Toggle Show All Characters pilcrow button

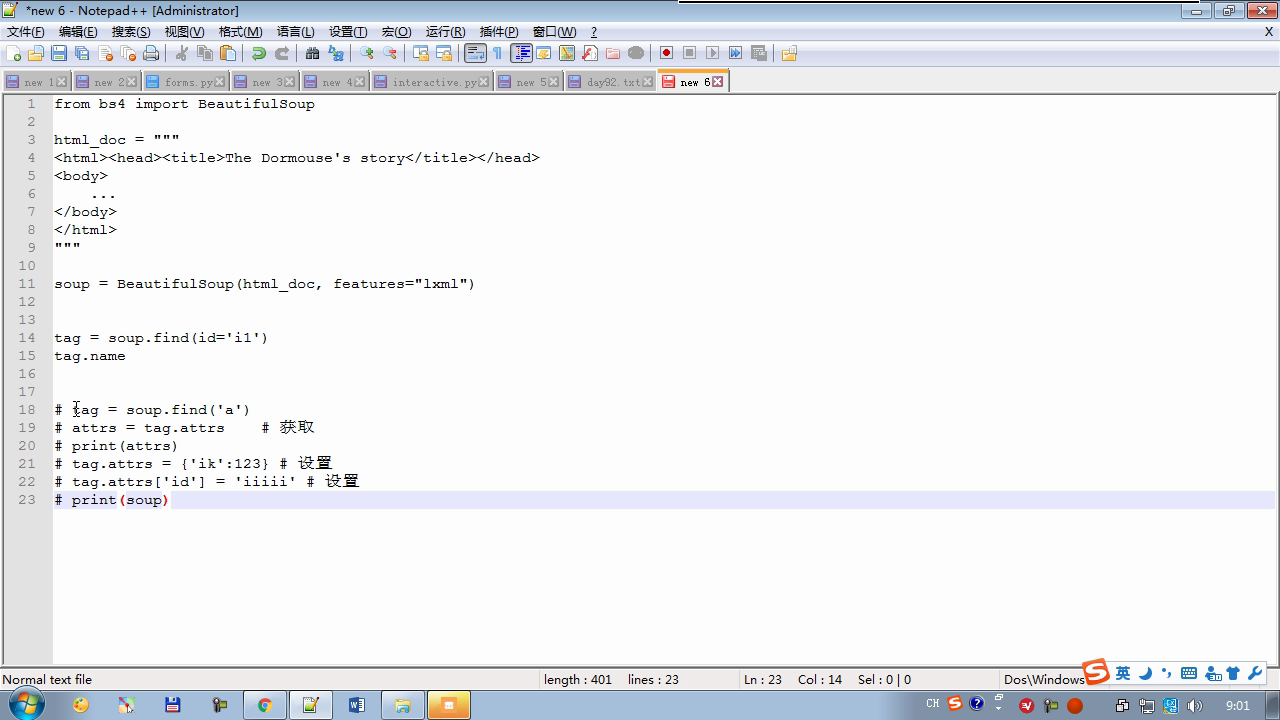(x=498, y=54)
